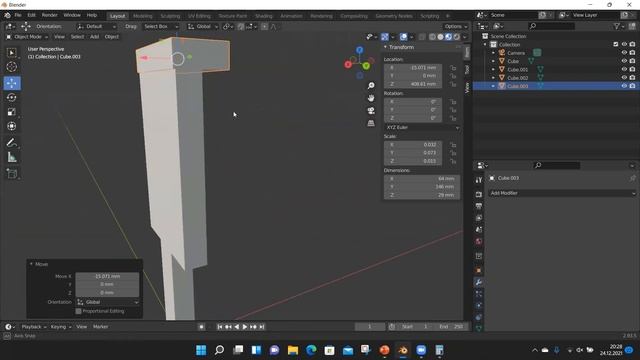Image resolution: width=640 pixels, height=360 pixels.
Task: Open the File menu
Action: [x=18, y=15]
